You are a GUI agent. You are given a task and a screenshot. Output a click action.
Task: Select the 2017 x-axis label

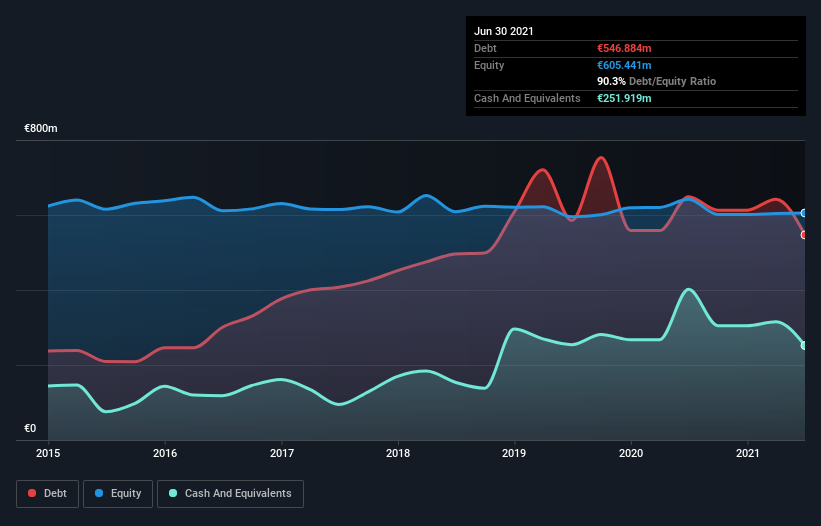(x=282, y=453)
